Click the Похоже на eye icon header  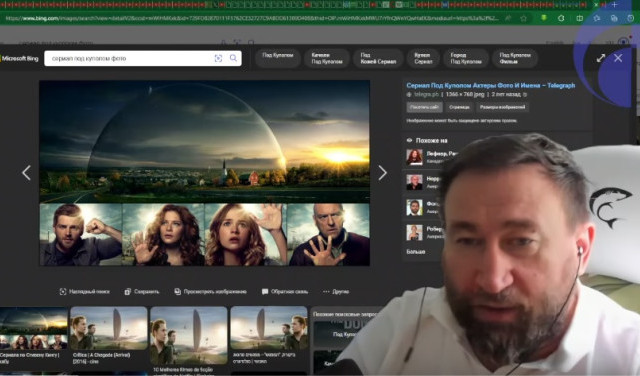(427, 140)
